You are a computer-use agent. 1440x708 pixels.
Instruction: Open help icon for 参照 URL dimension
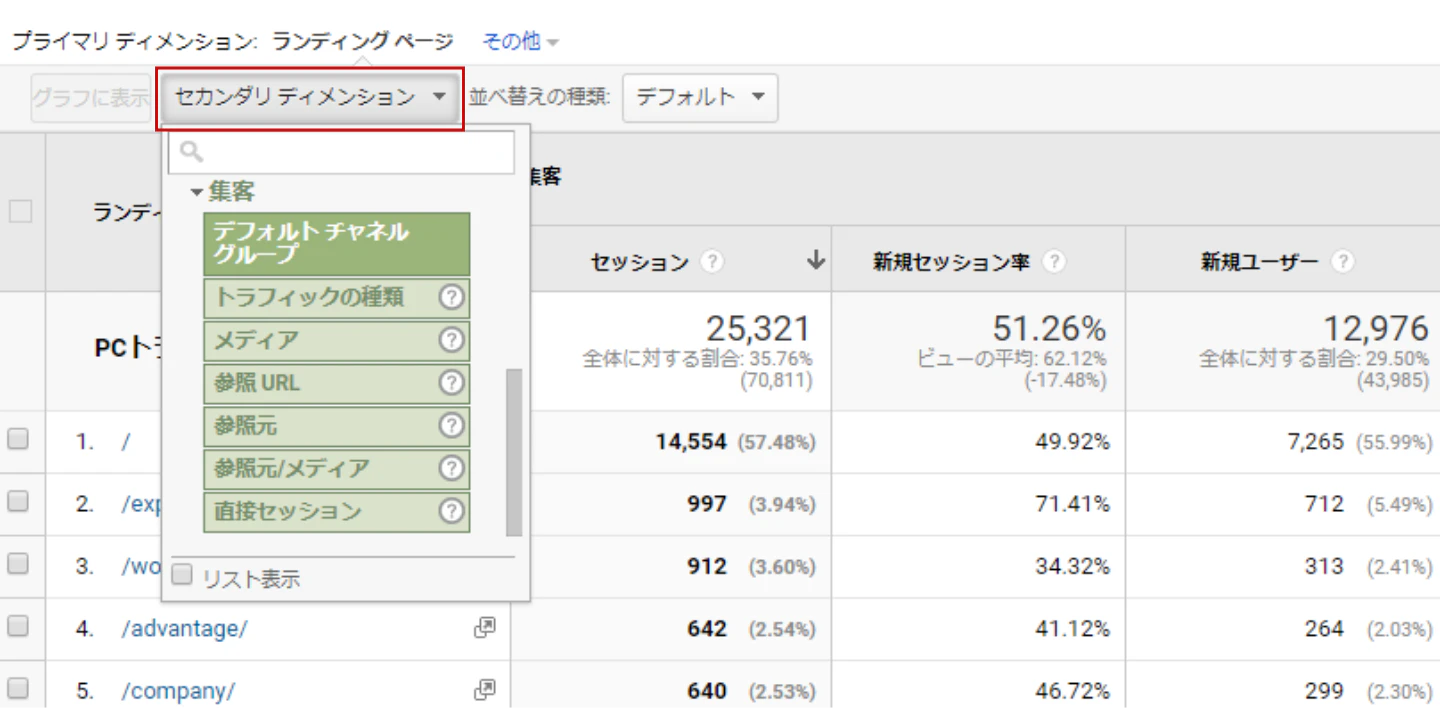[452, 383]
